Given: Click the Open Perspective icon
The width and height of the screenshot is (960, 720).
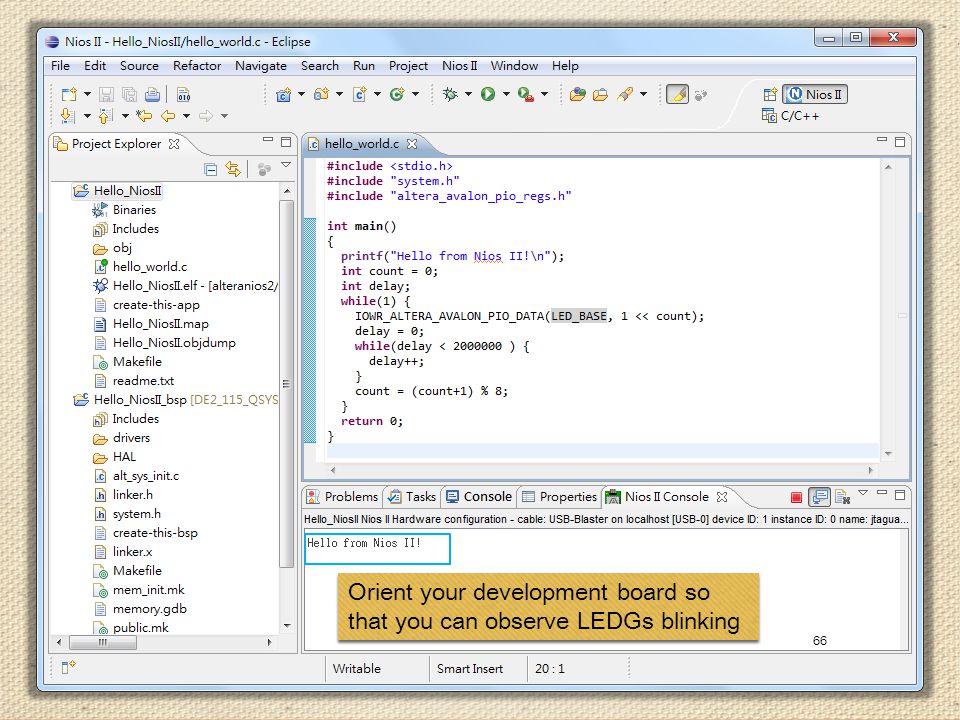Looking at the screenshot, I should click(x=770, y=94).
